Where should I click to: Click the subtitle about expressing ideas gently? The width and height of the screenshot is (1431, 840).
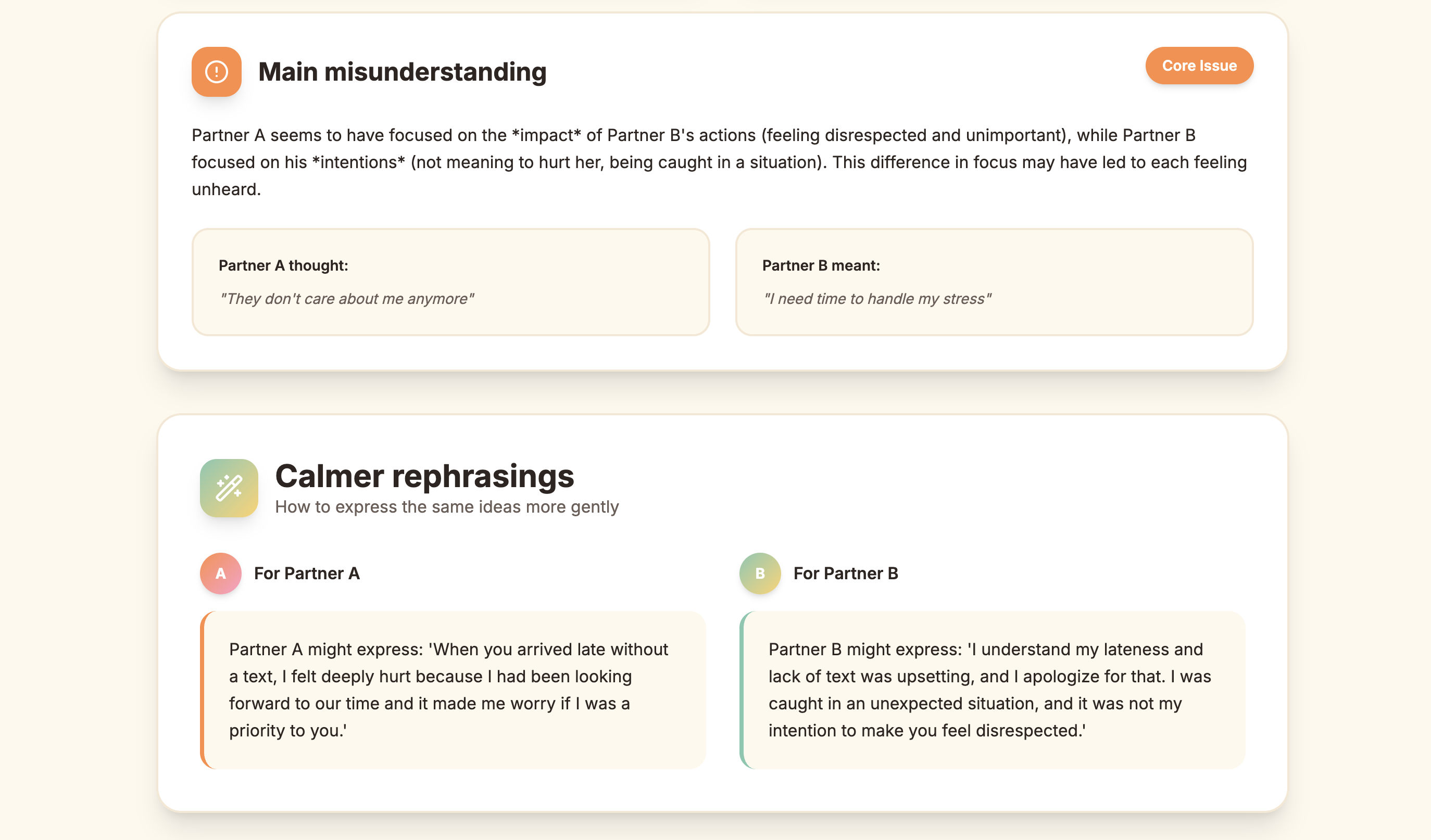(x=446, y=507)
